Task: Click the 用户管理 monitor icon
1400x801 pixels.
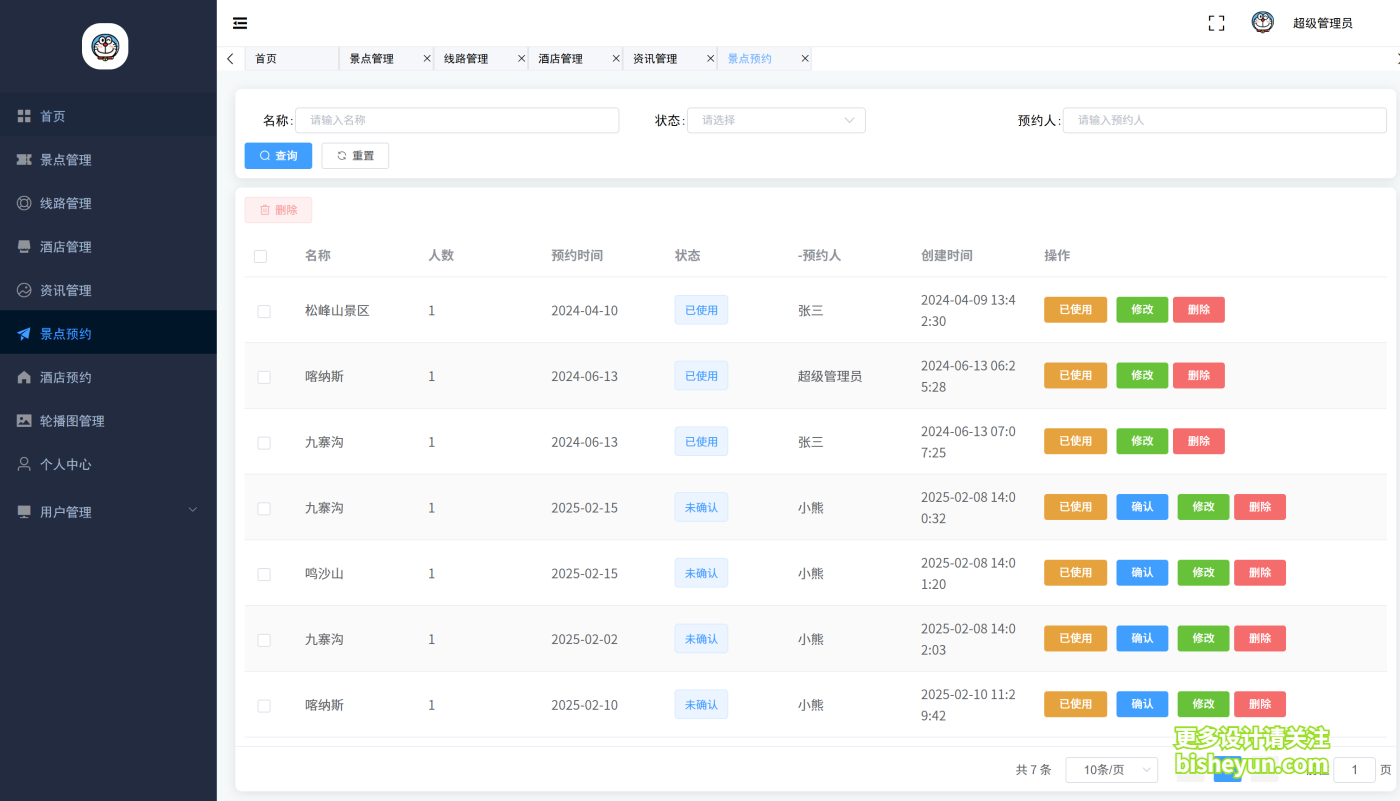Action: coord(24,512)
